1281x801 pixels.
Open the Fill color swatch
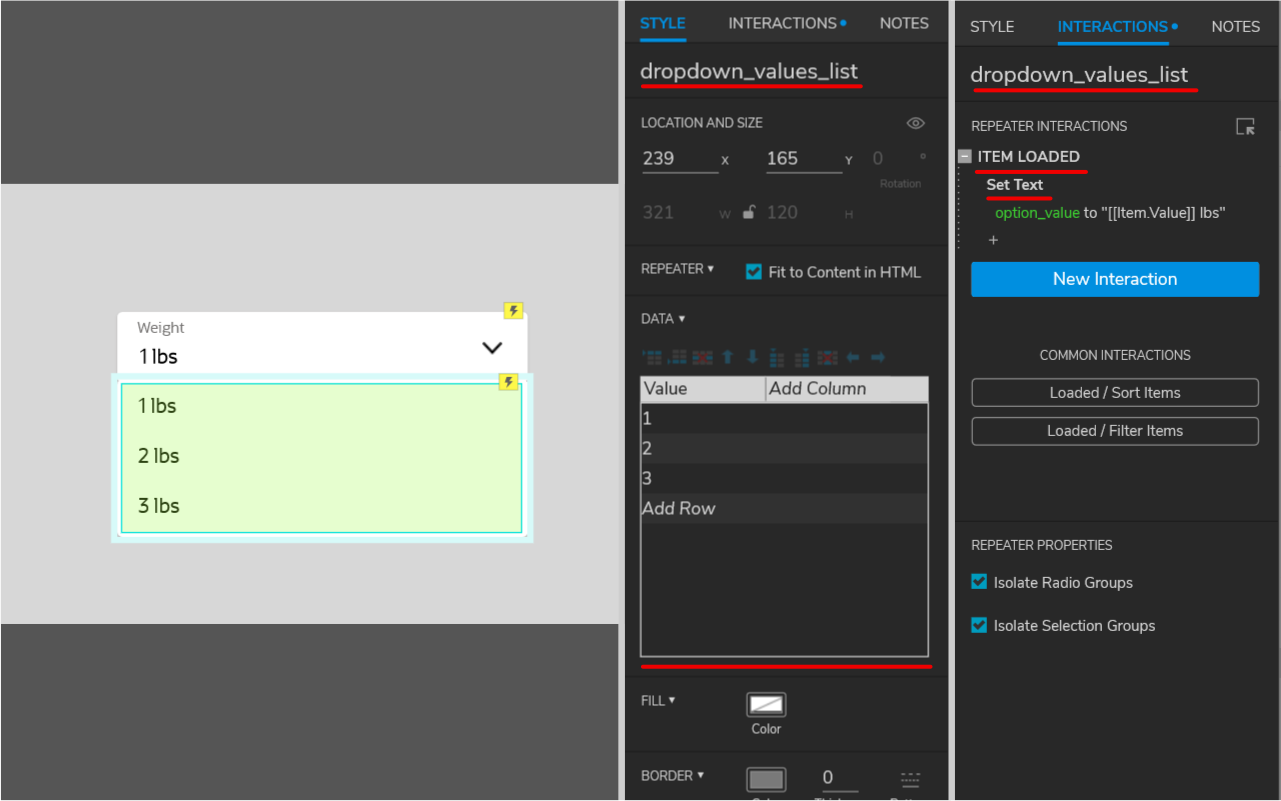click(x=765, y=705)
